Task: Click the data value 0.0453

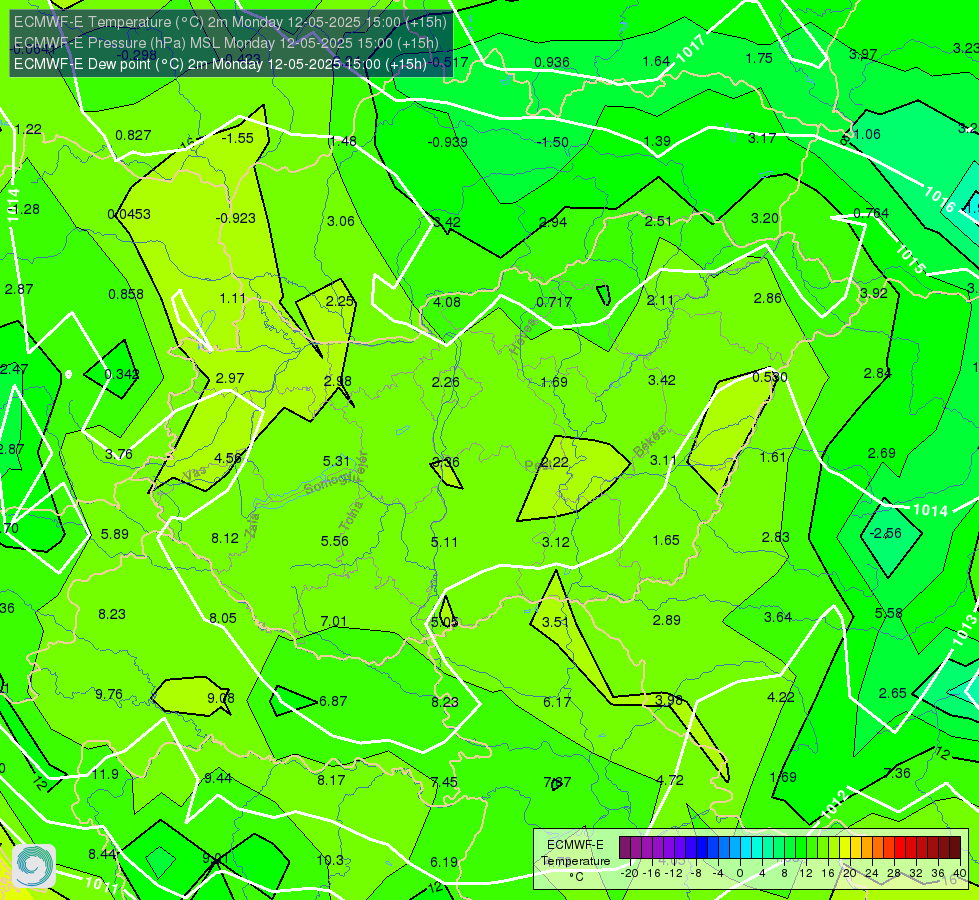Action: [129, 214]
